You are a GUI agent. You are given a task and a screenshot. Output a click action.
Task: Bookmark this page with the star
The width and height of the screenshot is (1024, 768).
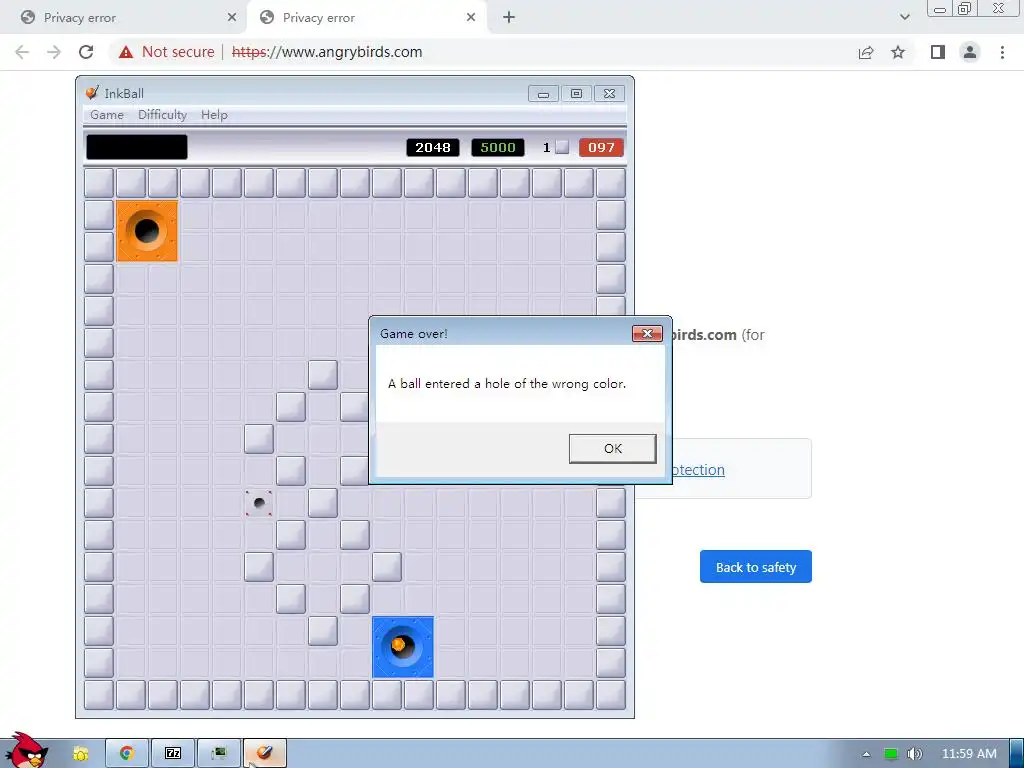point(898,52)
